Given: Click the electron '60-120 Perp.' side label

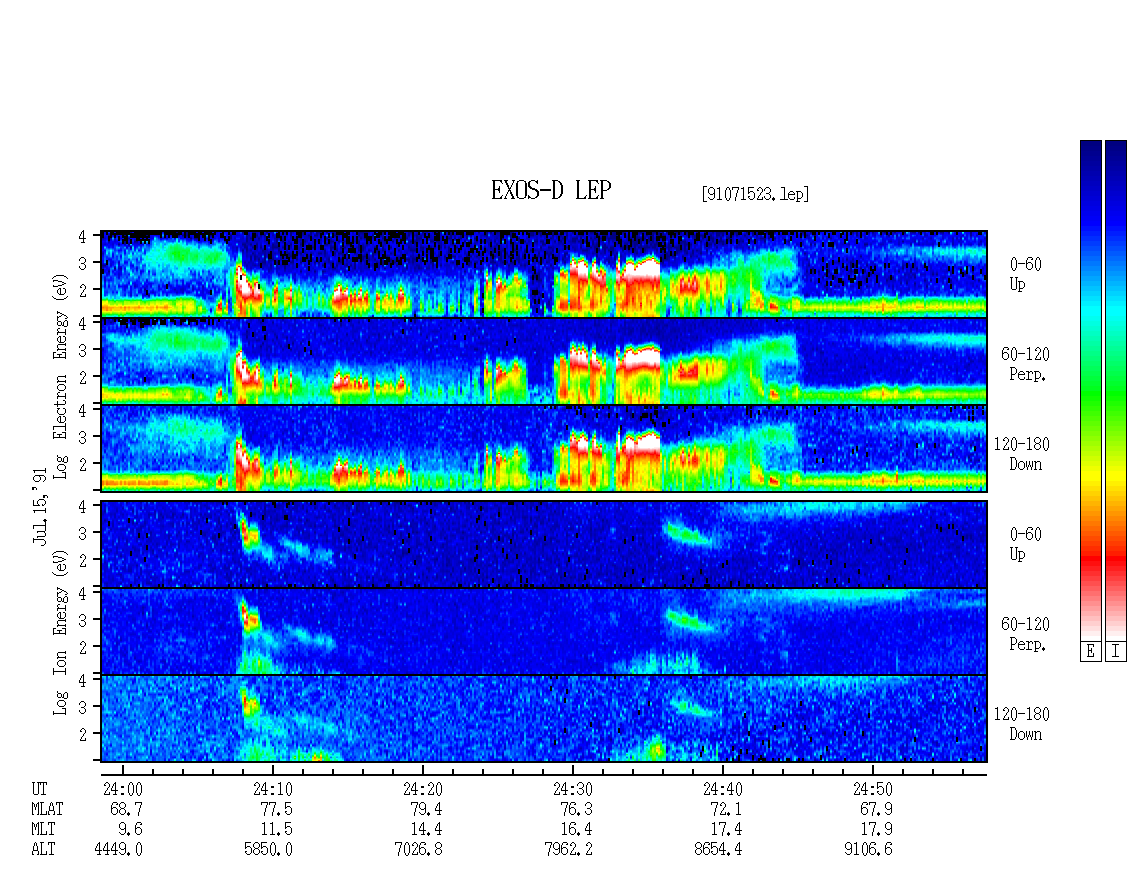Looking at the screenshot, I should 1026,364.
